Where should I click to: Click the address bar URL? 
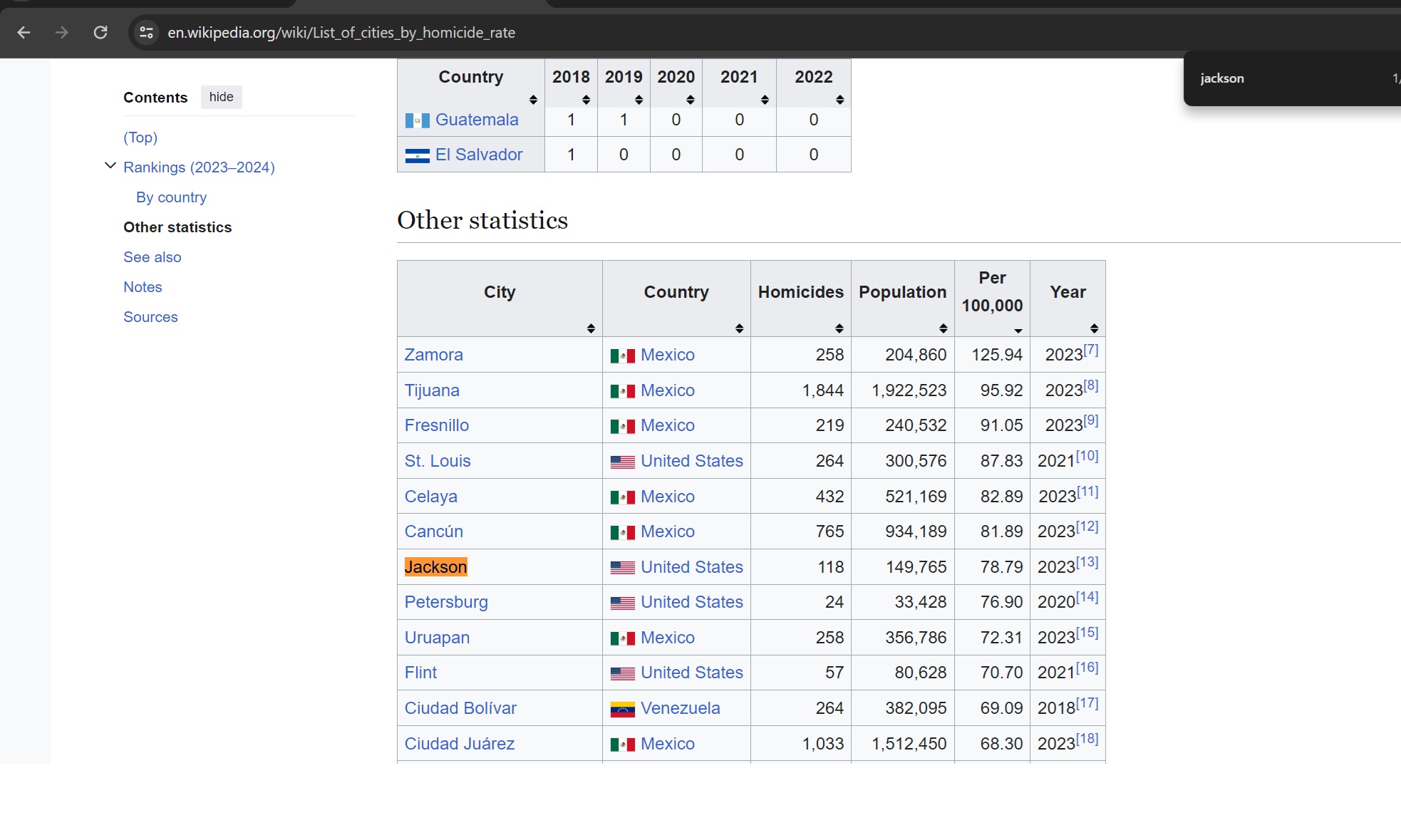click(341, 33)
